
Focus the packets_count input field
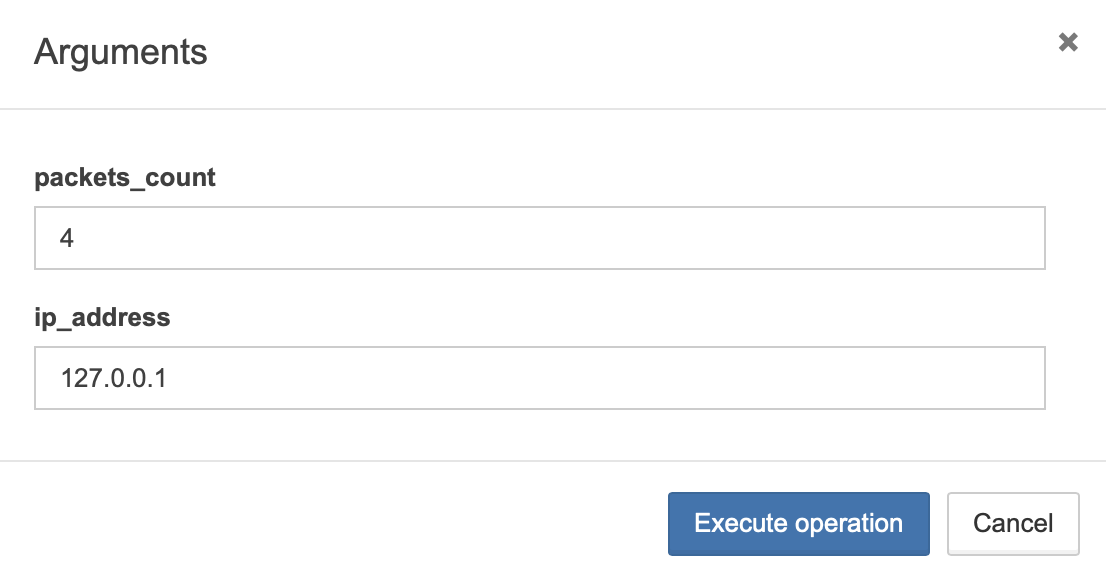point(540,238)
